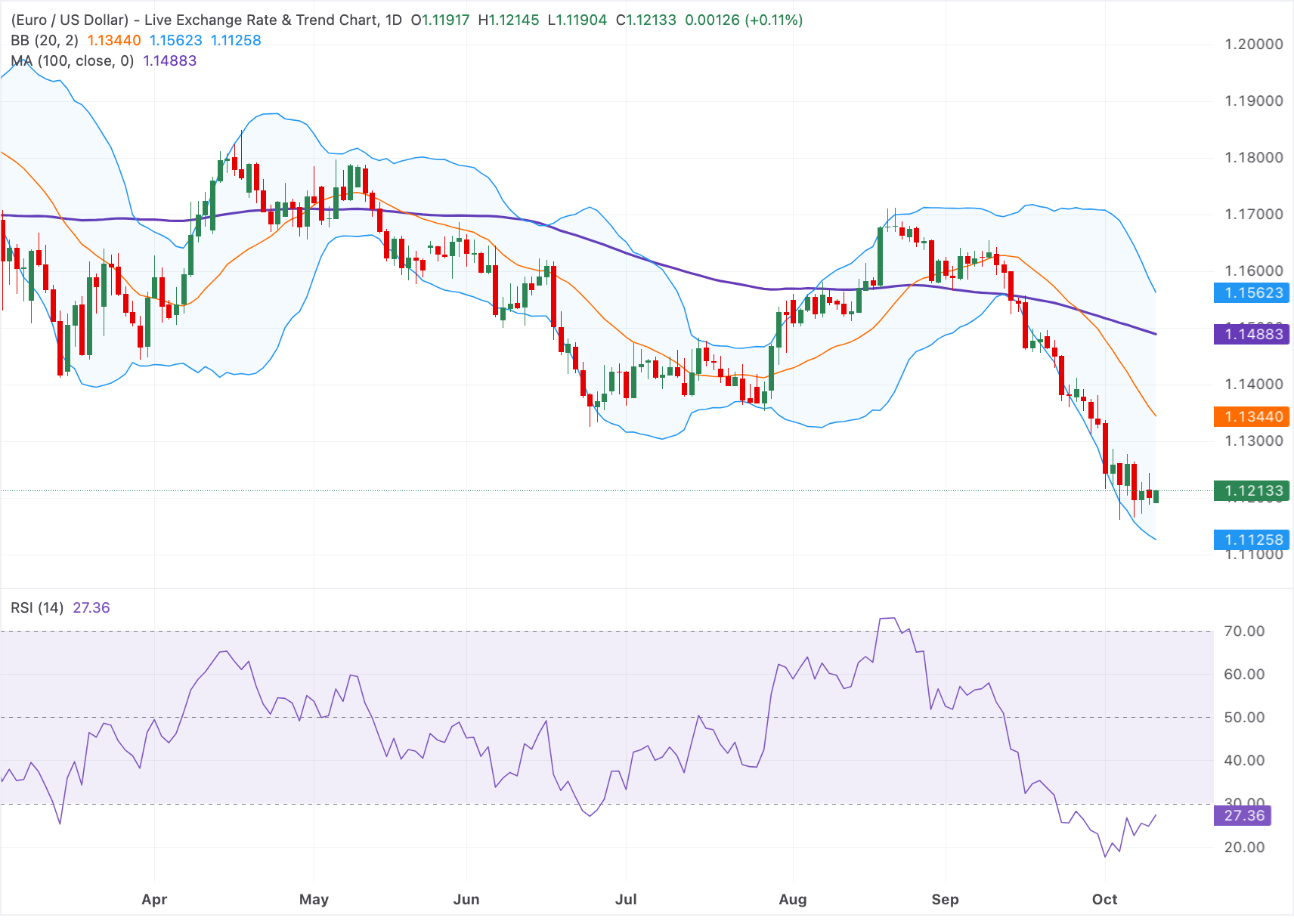Click the purple 1.14883 price-axis tag

(1251, 334)
